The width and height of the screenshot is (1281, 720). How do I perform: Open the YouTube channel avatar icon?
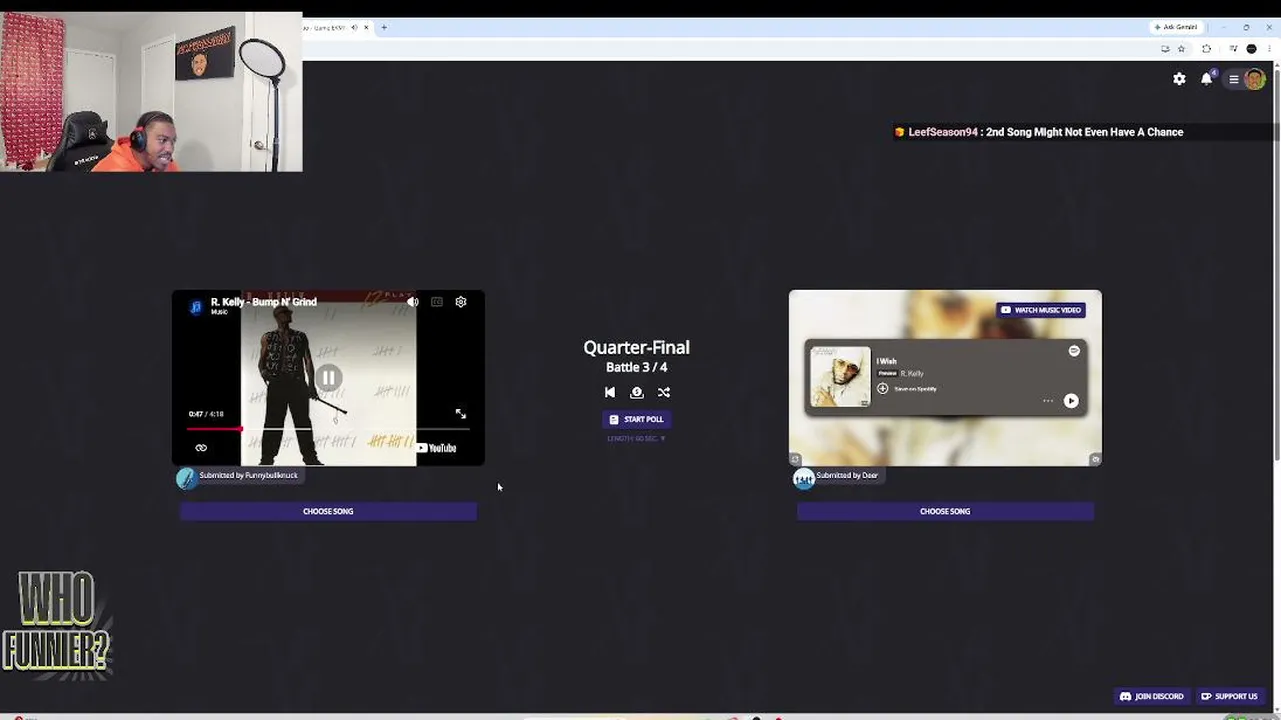point(196,306)
